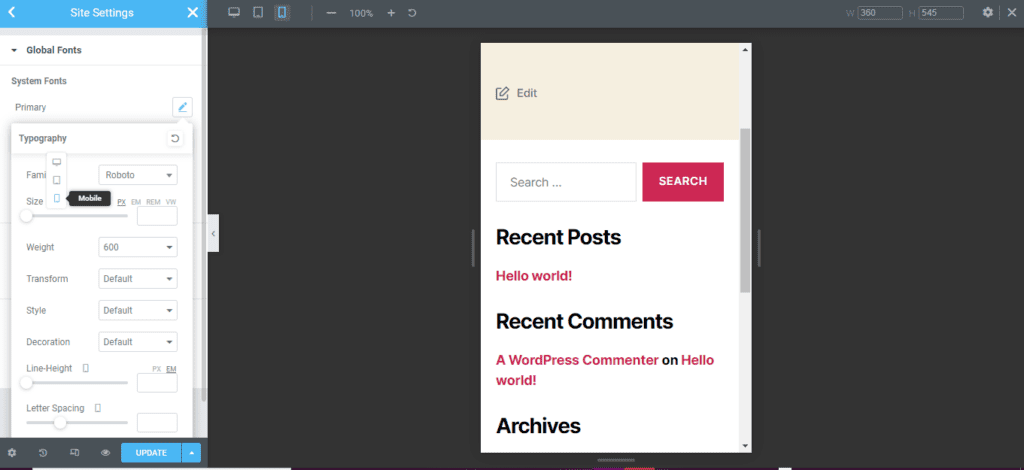1024x470 pixels.
Task: Close the Site Settings panel
Action: pos(193,13)
